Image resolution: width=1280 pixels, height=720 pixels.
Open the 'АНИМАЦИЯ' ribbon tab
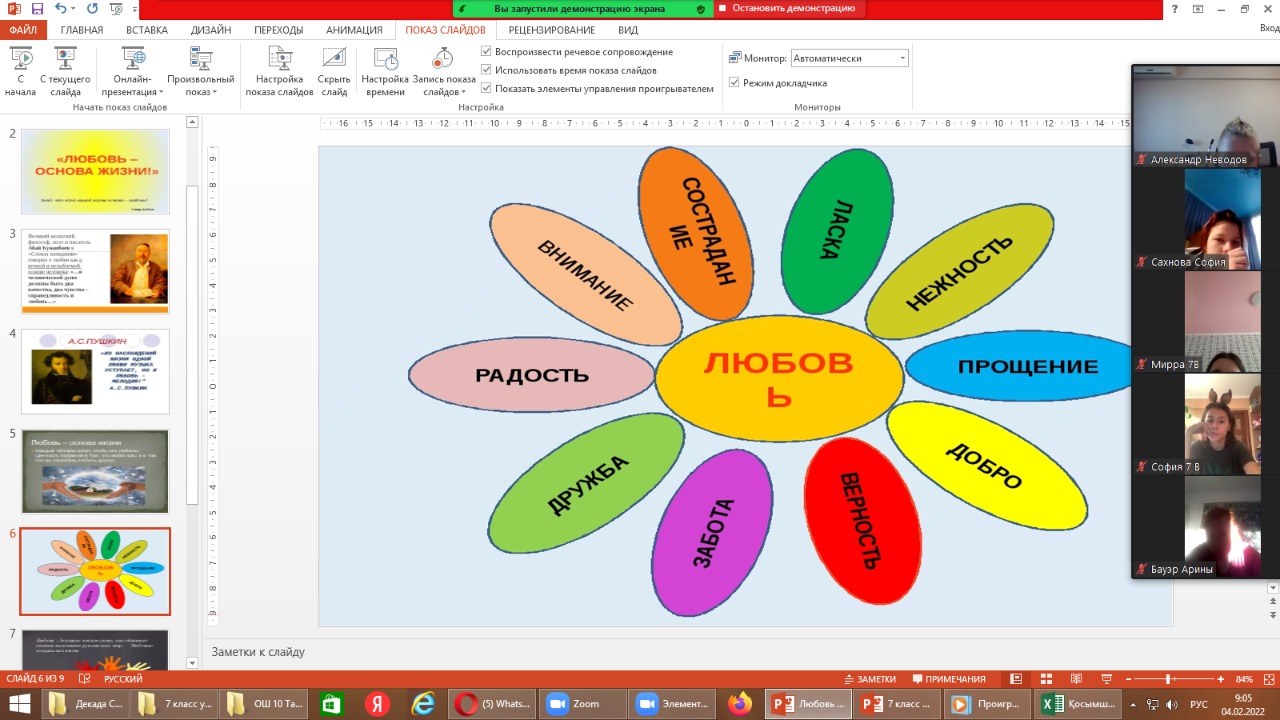(354, 30)
